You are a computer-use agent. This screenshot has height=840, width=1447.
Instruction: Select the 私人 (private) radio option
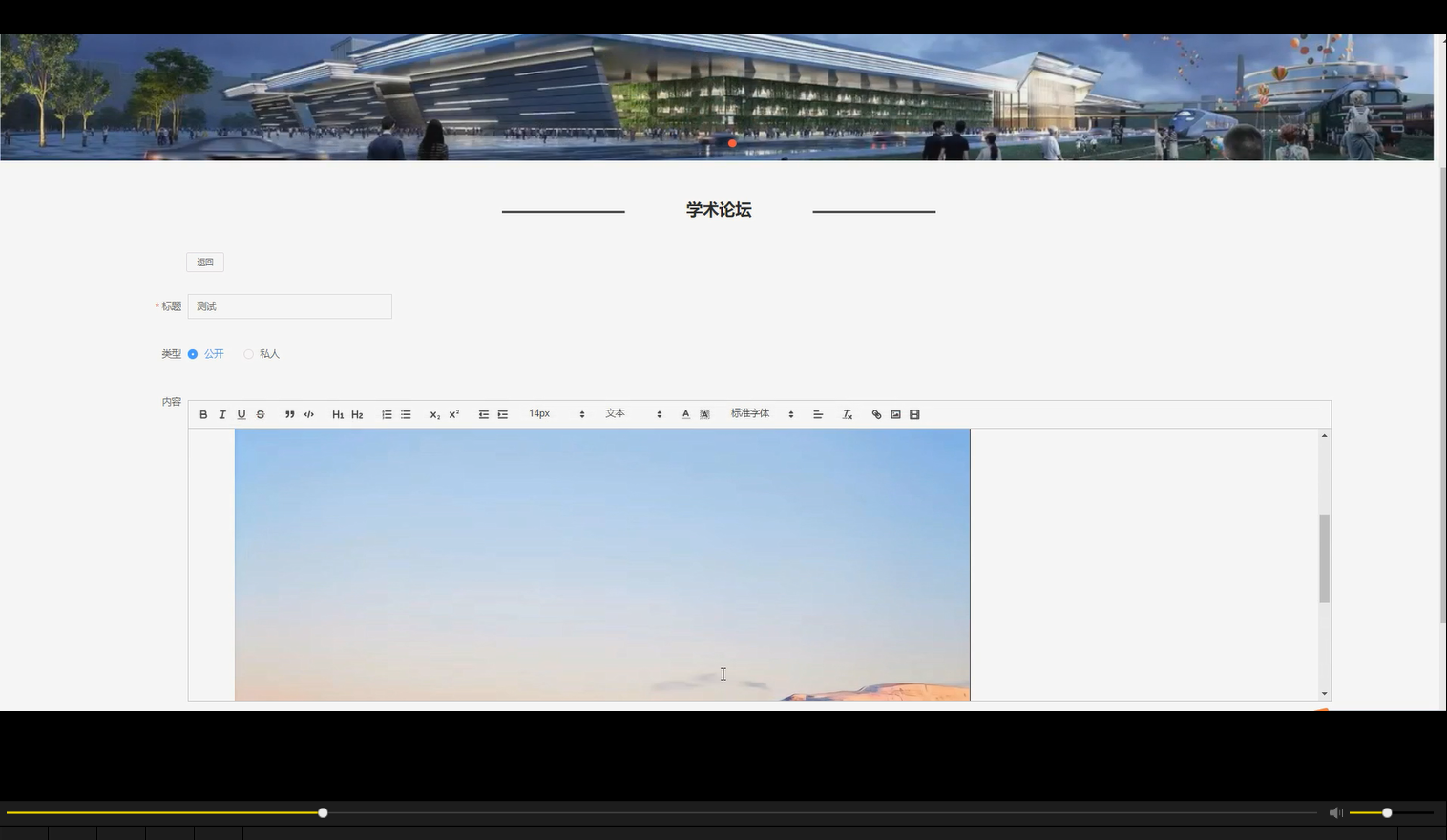pos(248,353)
